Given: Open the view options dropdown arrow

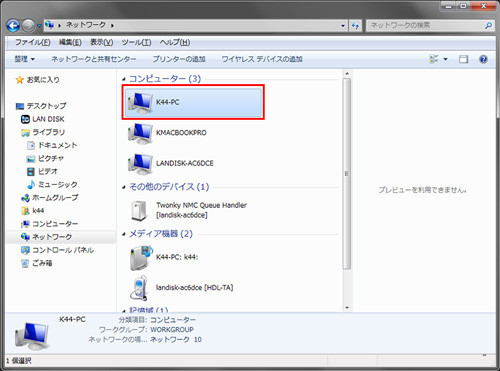Looking at the screenshot, I should point(445,59).
